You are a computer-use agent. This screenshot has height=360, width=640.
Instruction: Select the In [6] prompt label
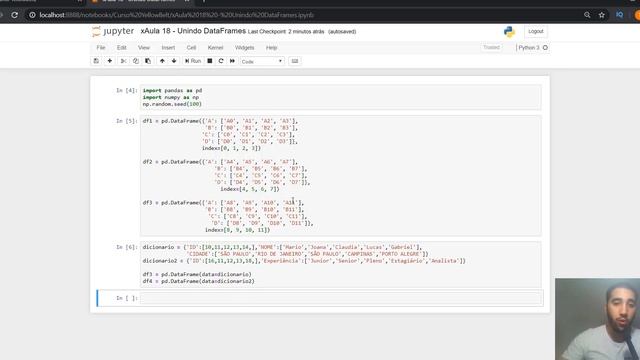(127, 247)
